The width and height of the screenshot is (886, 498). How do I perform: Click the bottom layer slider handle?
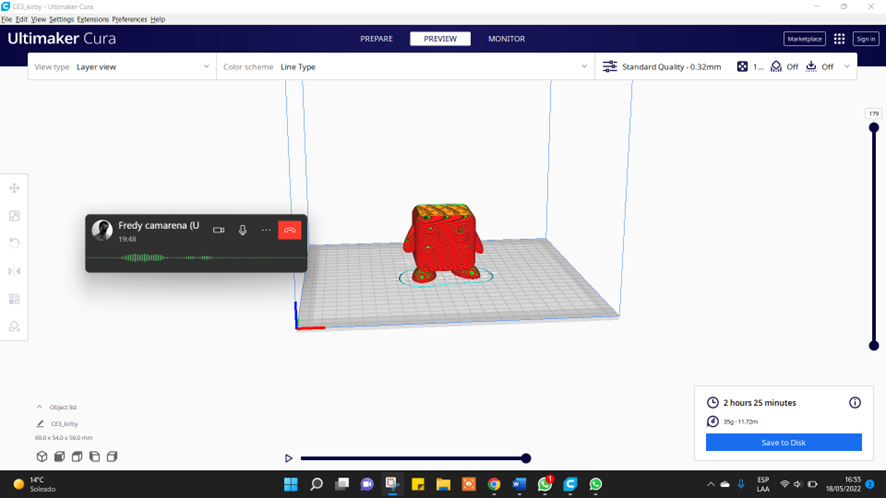(874, 345)
